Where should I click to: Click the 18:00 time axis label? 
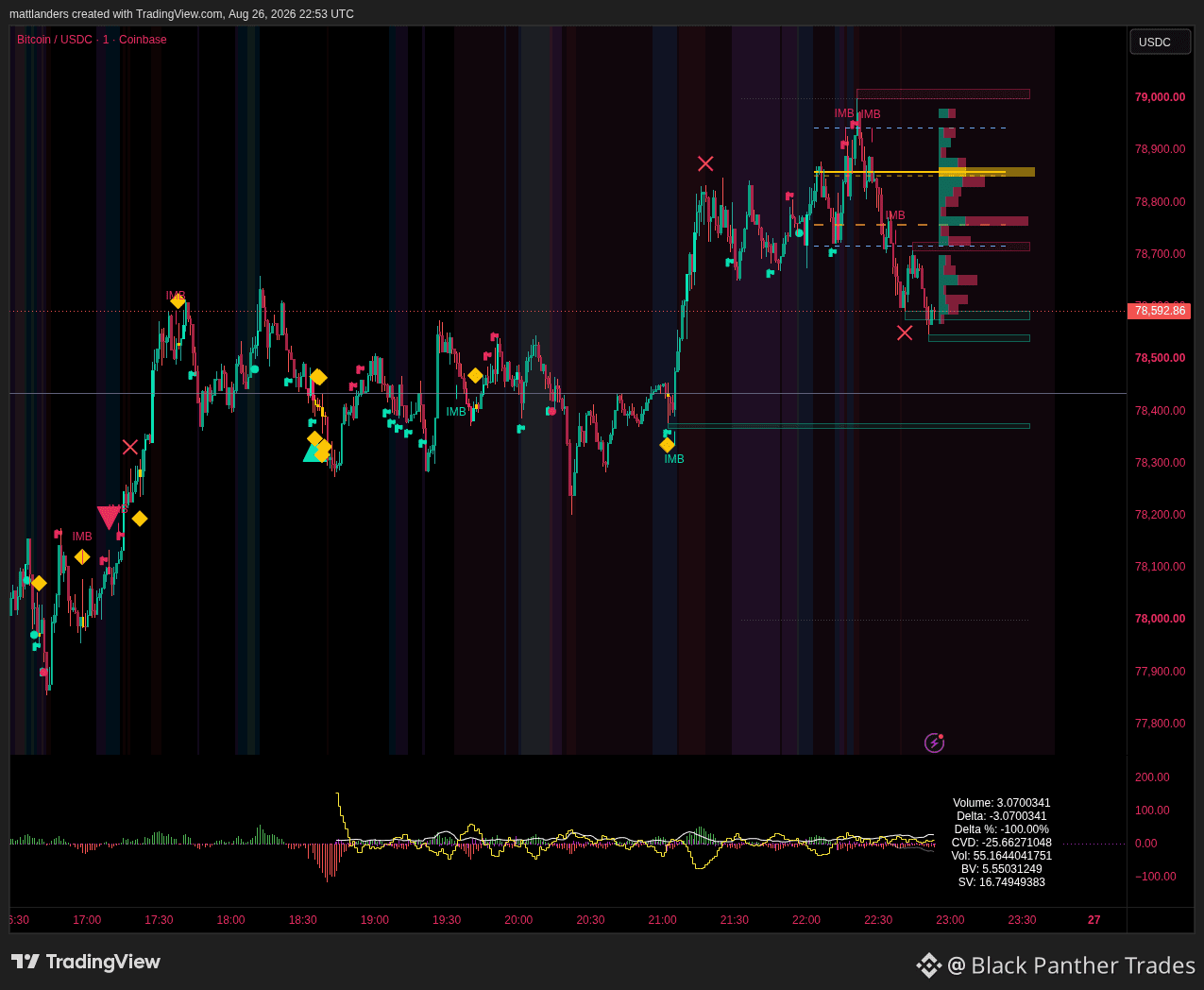coord(230,920)
